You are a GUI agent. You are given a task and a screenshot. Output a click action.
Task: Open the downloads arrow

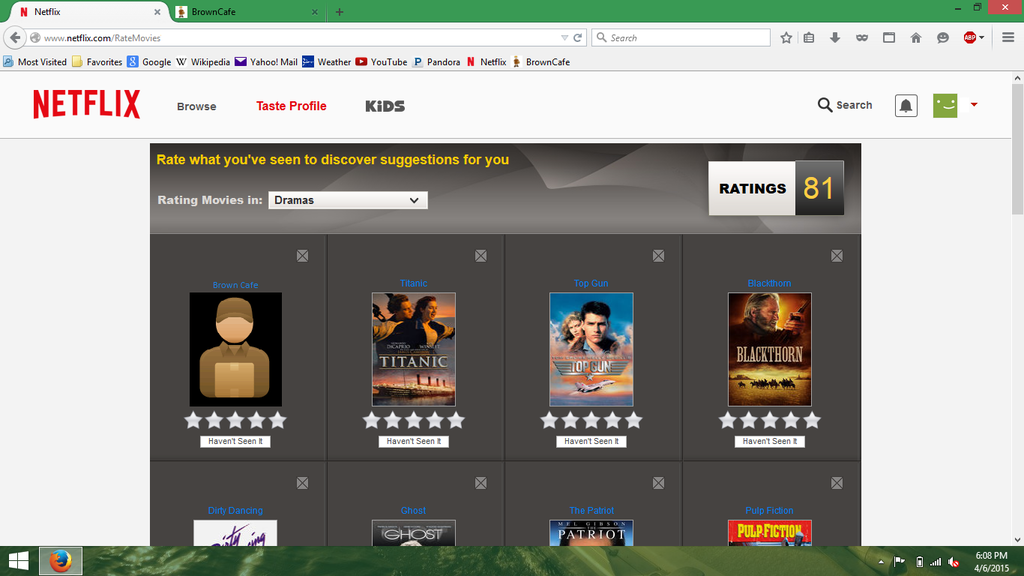(835, 38)
